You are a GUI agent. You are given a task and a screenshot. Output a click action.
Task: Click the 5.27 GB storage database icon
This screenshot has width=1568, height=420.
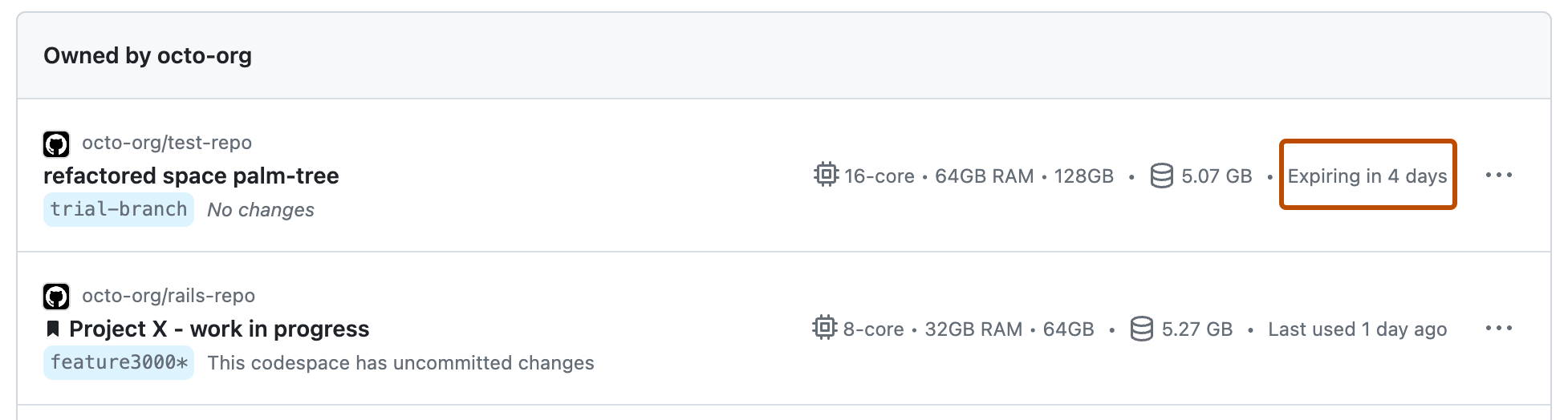1141,329
